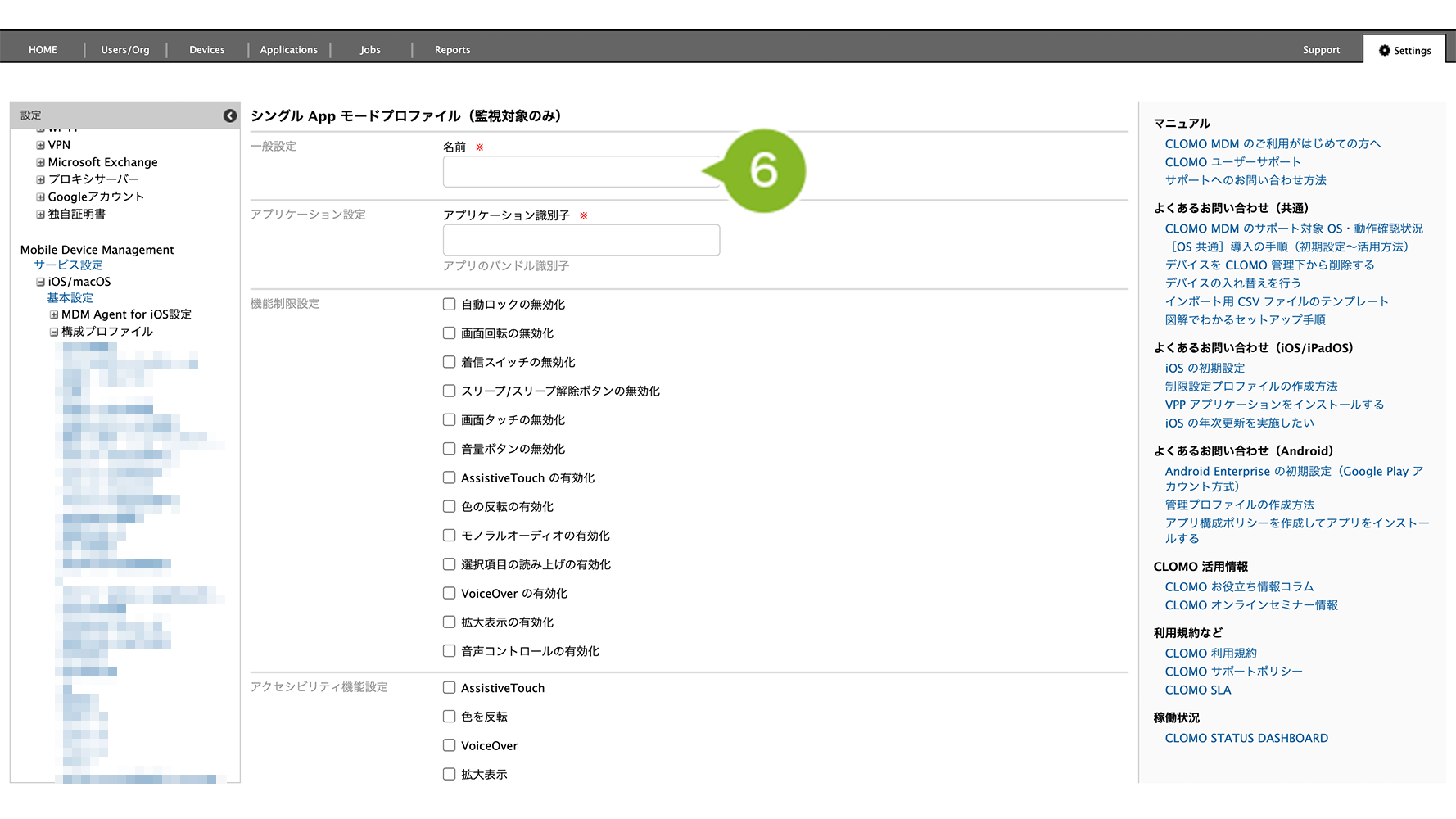Collapse the iOS/macOS tree node
This screenshot has width=1456, height=819.
click(x=40, y=282)
